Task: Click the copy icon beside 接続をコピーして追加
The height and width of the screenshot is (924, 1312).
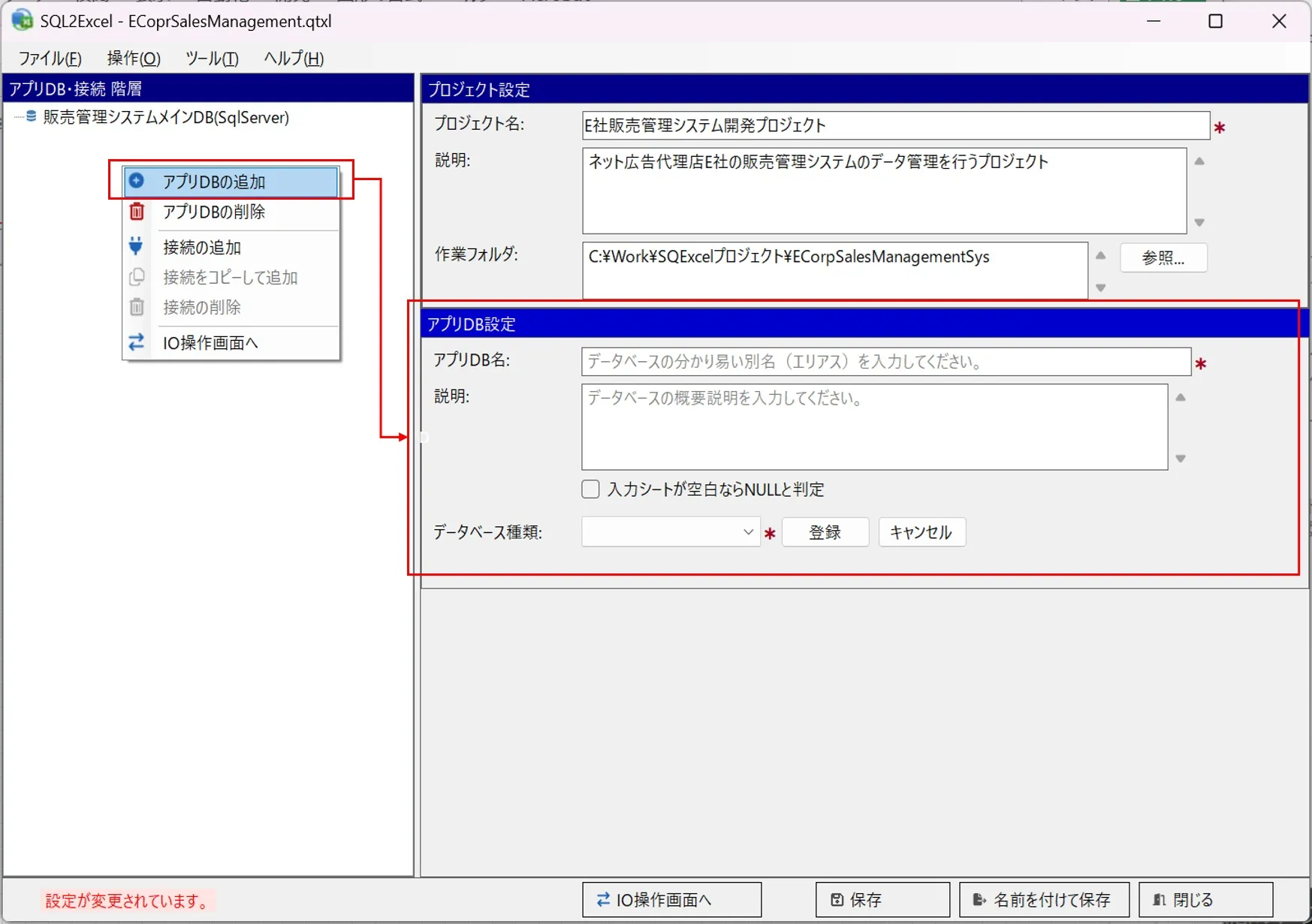Action: (x=137, y=277)
